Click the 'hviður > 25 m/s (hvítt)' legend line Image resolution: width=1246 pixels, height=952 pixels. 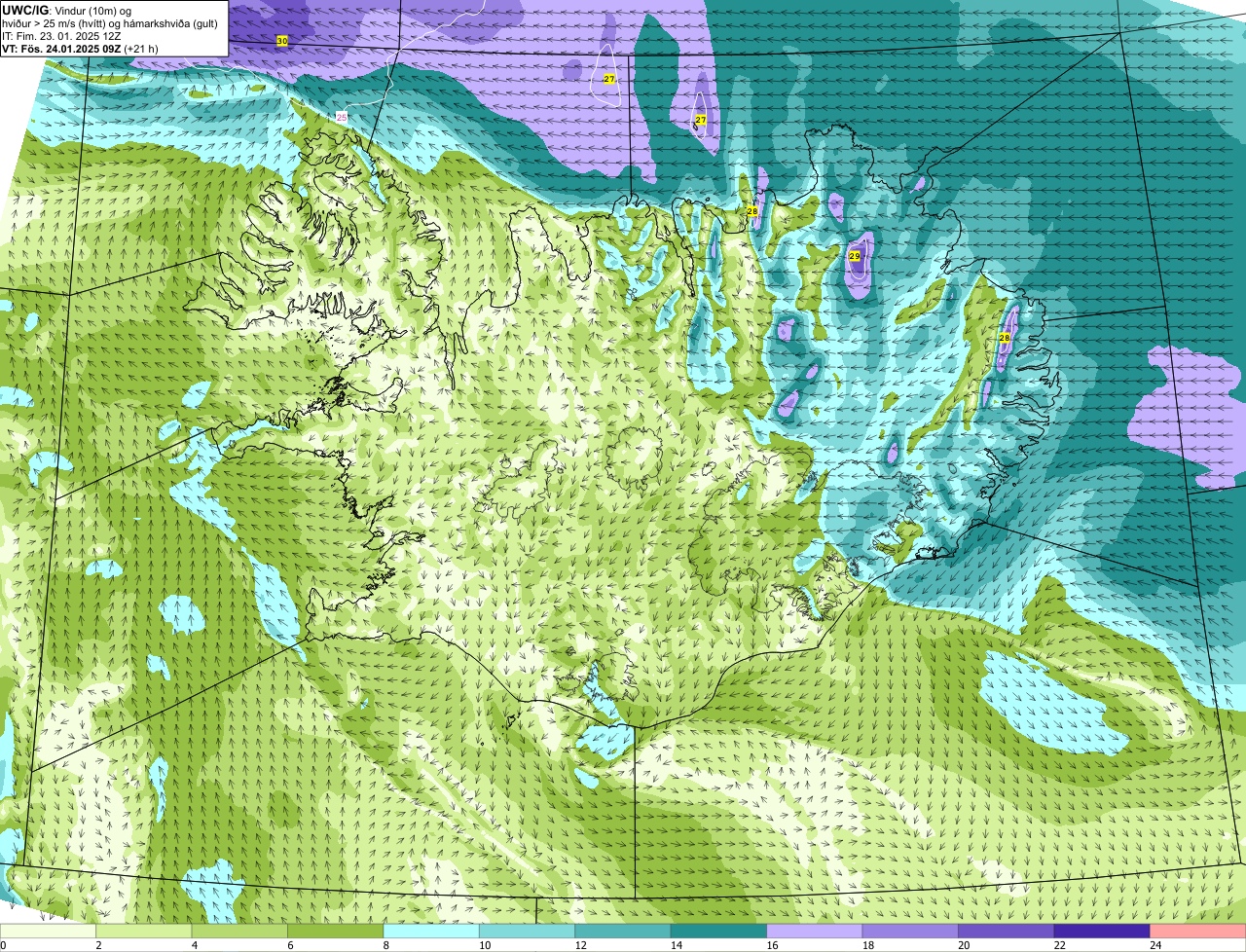coord(110,23)
